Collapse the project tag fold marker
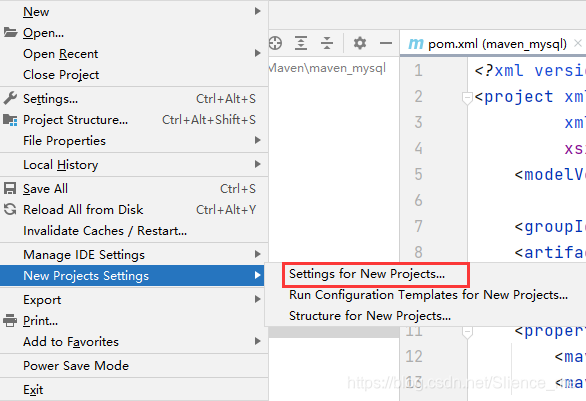 [467, 98]
